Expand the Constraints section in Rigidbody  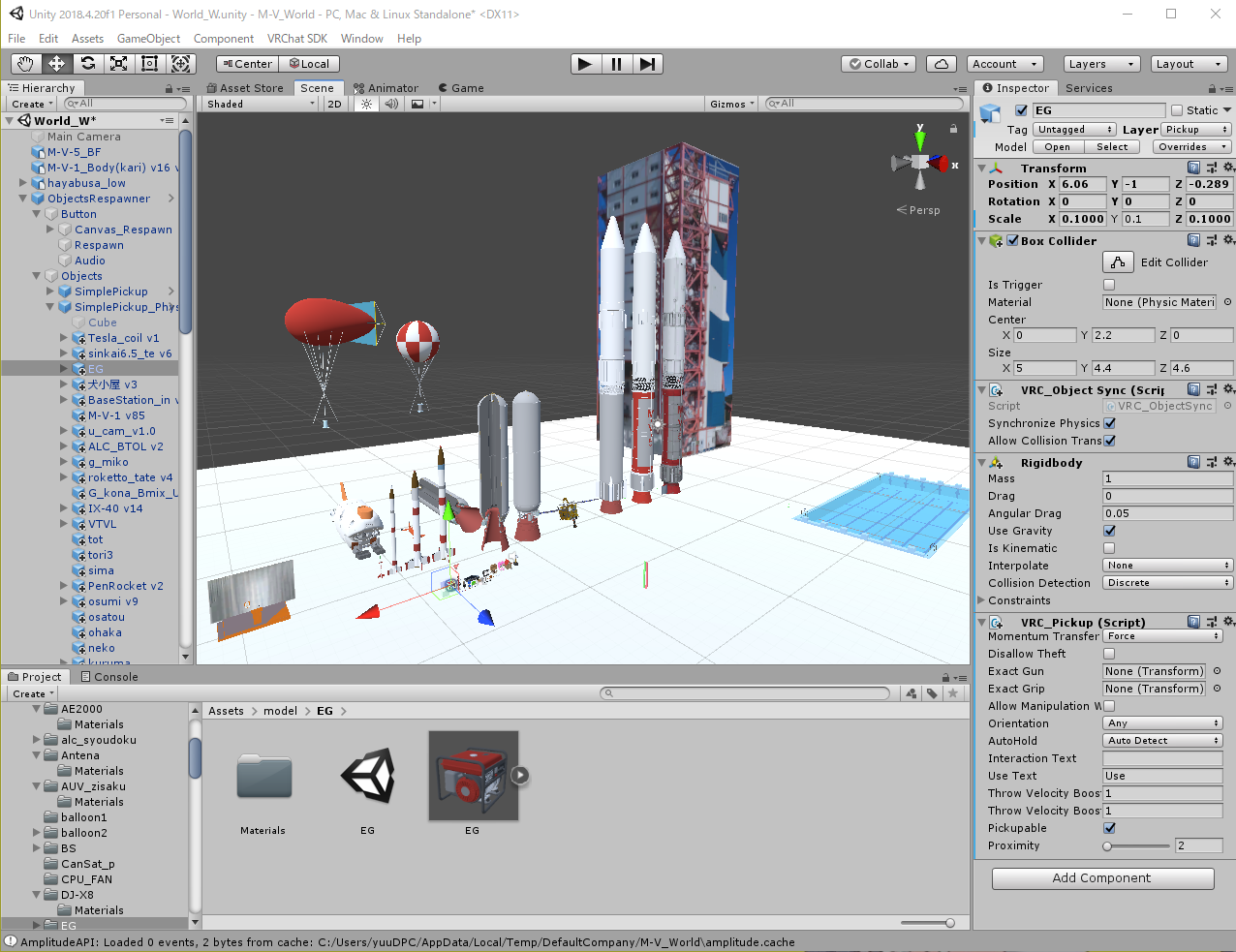pyautogui.click(x=981, y=600)
